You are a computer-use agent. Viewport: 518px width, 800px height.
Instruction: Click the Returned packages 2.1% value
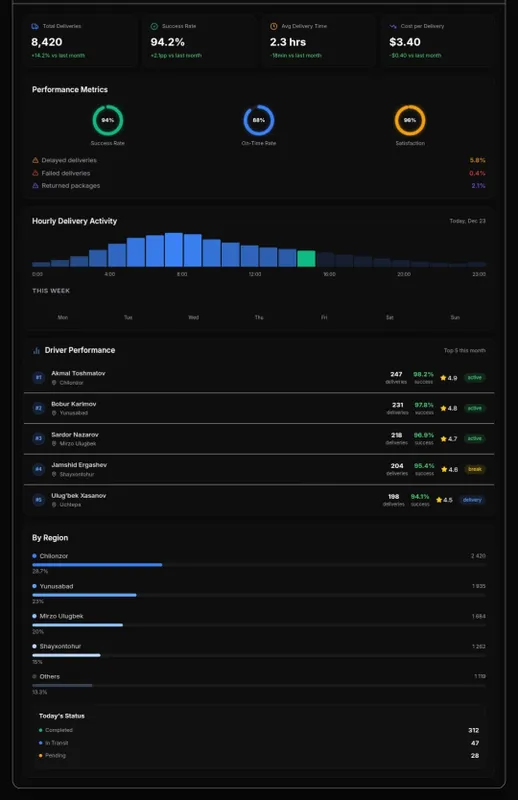click(478, 186)
